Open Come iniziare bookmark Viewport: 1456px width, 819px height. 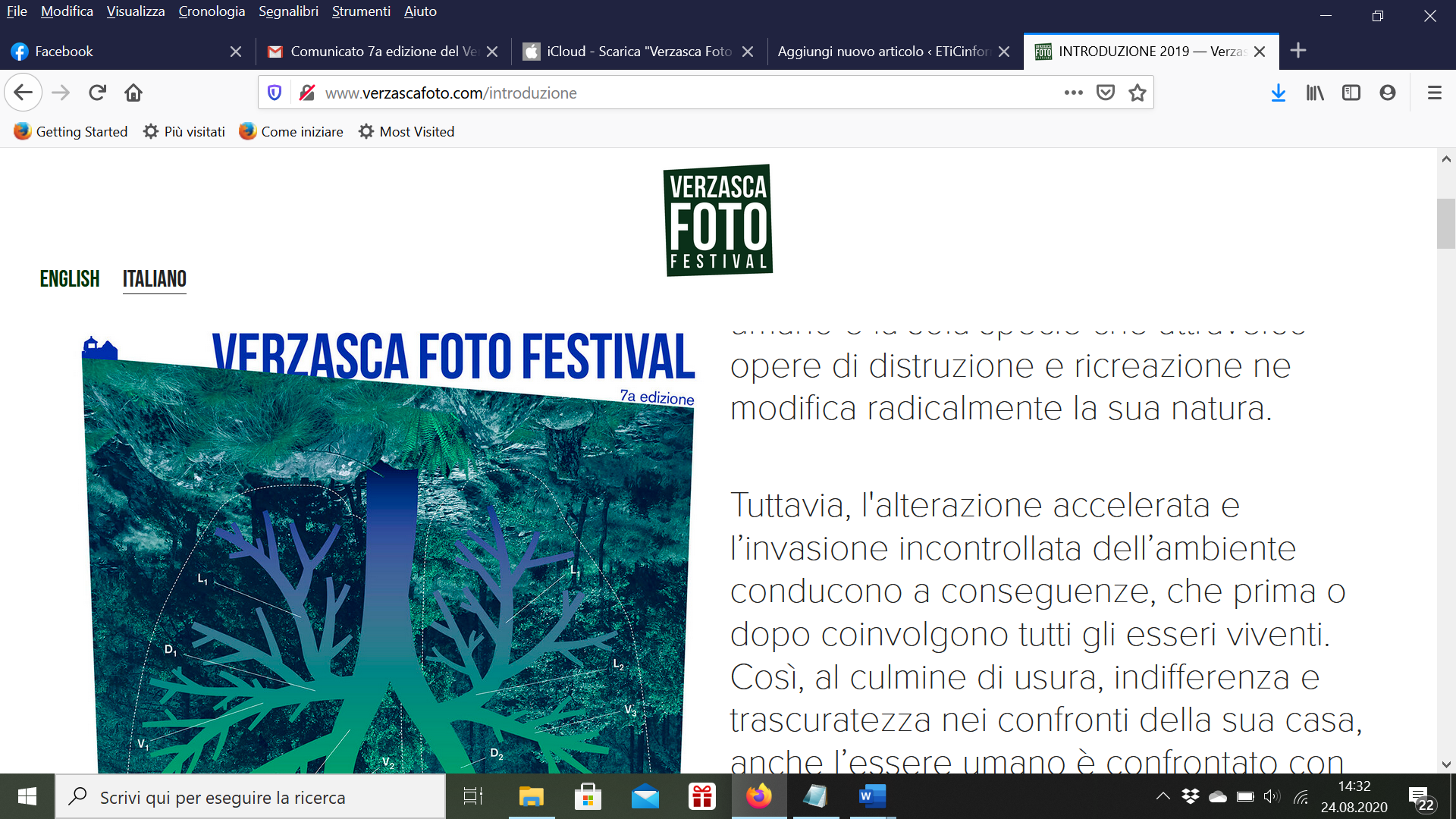[x=291, y=131]
